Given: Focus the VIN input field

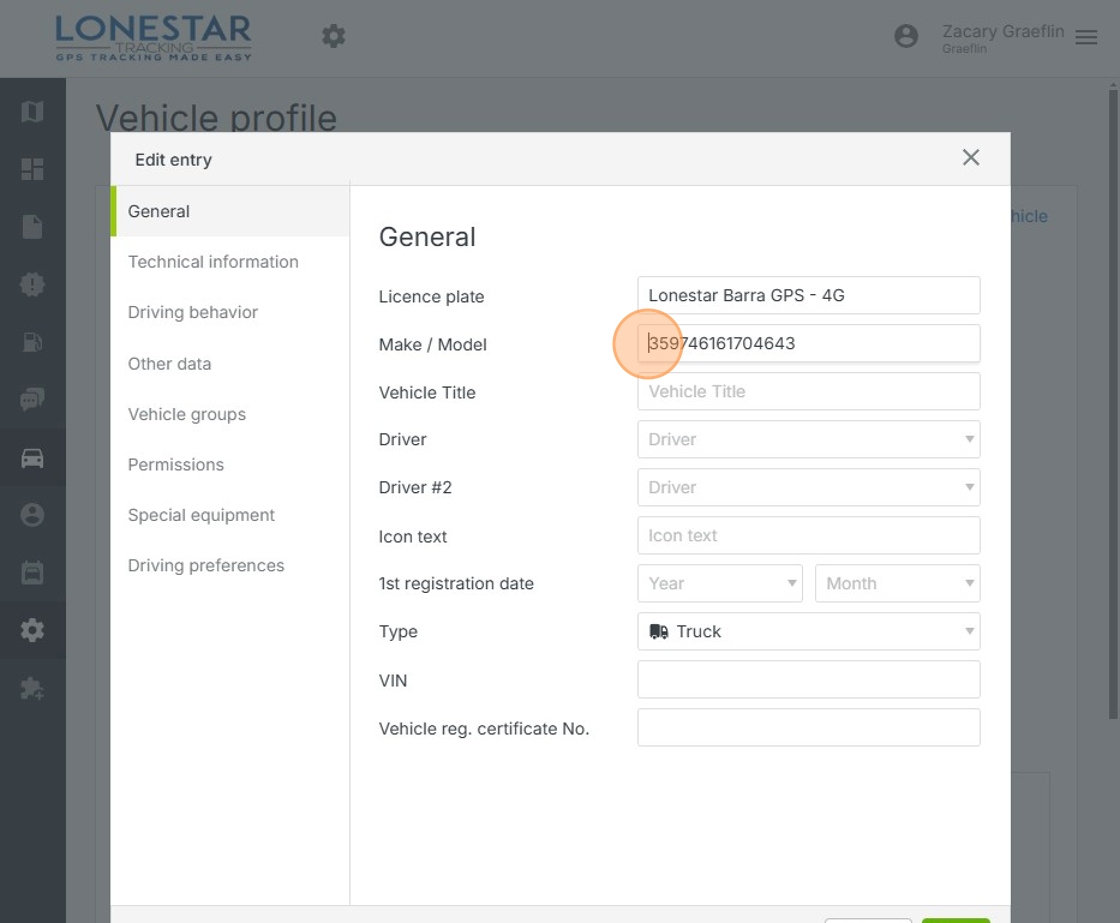Looking at the screenshot, I should pyautogui.click(x=808, y=680).
